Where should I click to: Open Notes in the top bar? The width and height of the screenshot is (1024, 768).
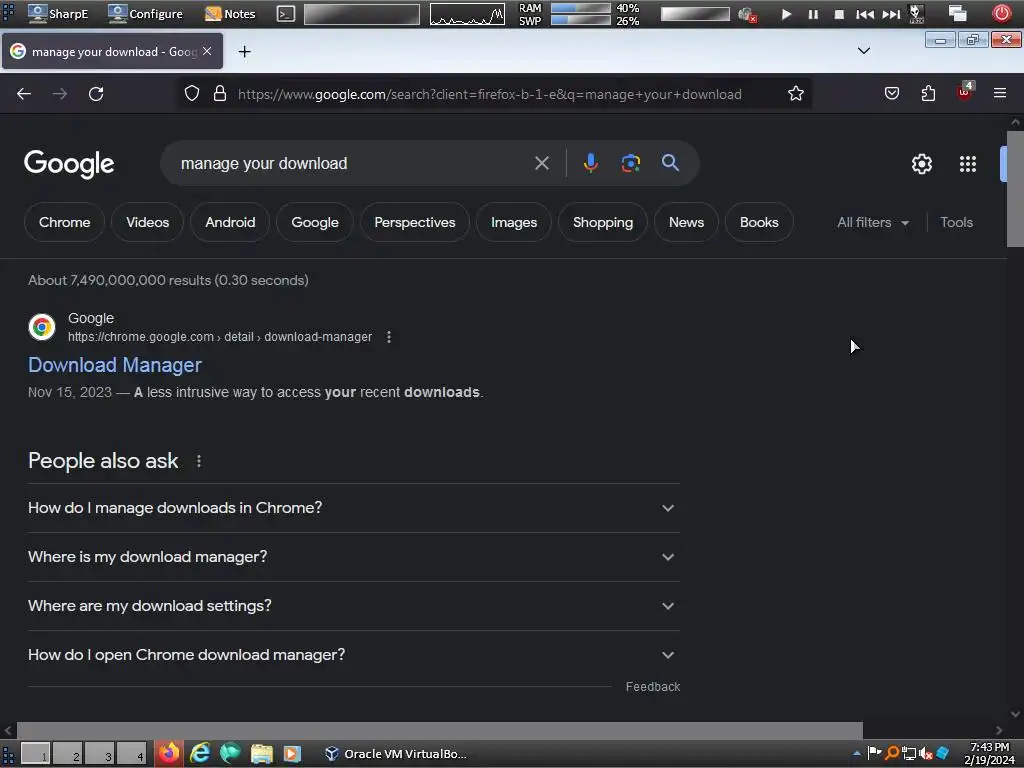[230, 14]
